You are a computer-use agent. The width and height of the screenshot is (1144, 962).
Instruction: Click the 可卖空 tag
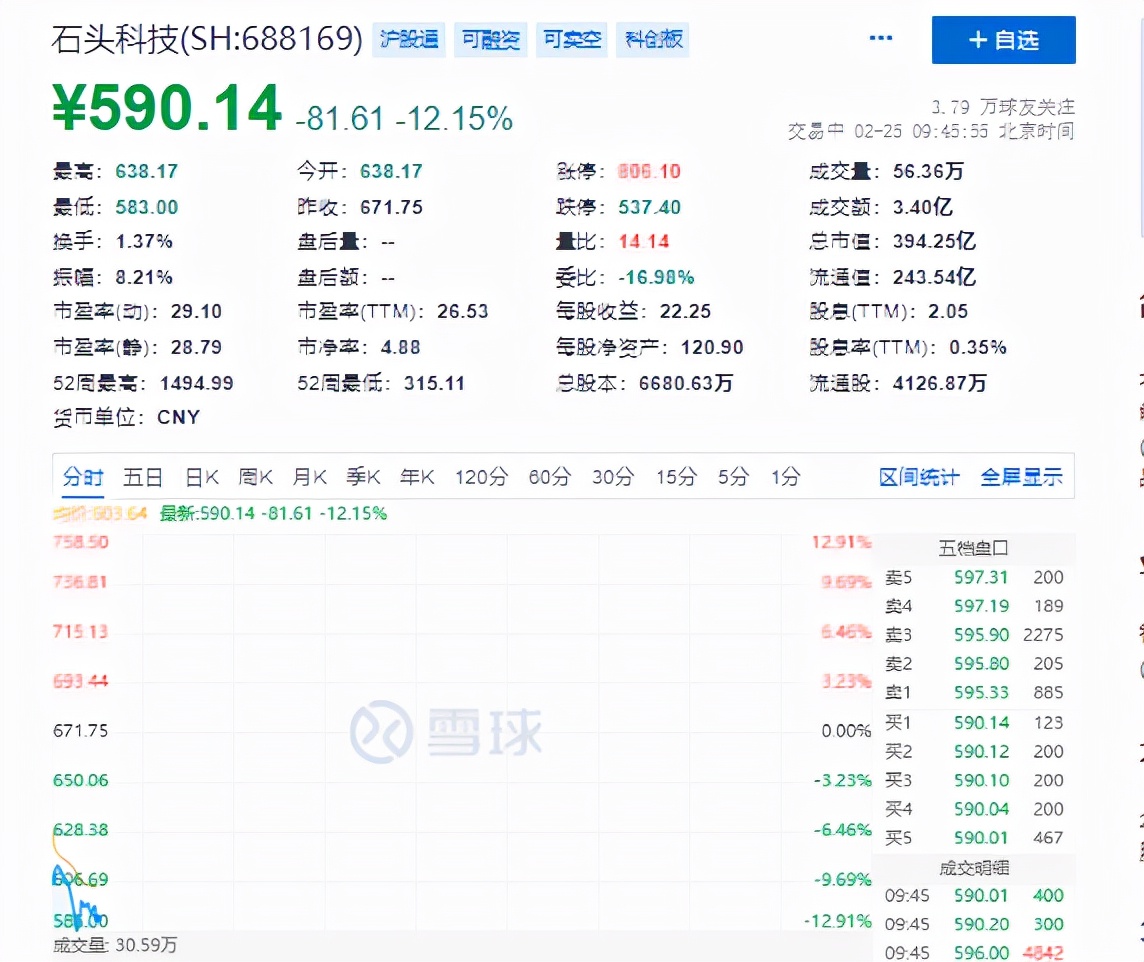coord(571,39)
